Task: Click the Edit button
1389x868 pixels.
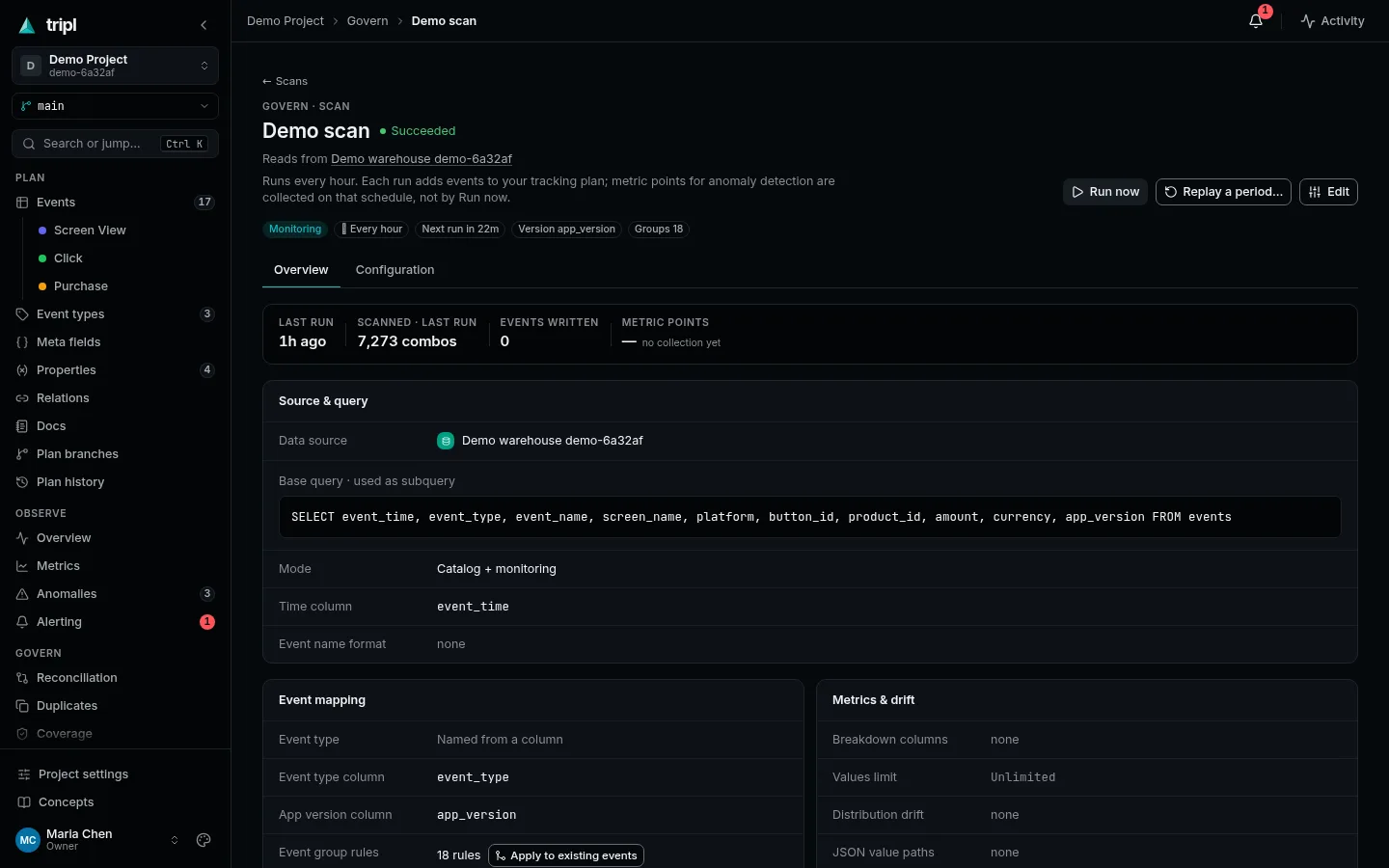Action: pyautogui.click(x=1328, y=192)
